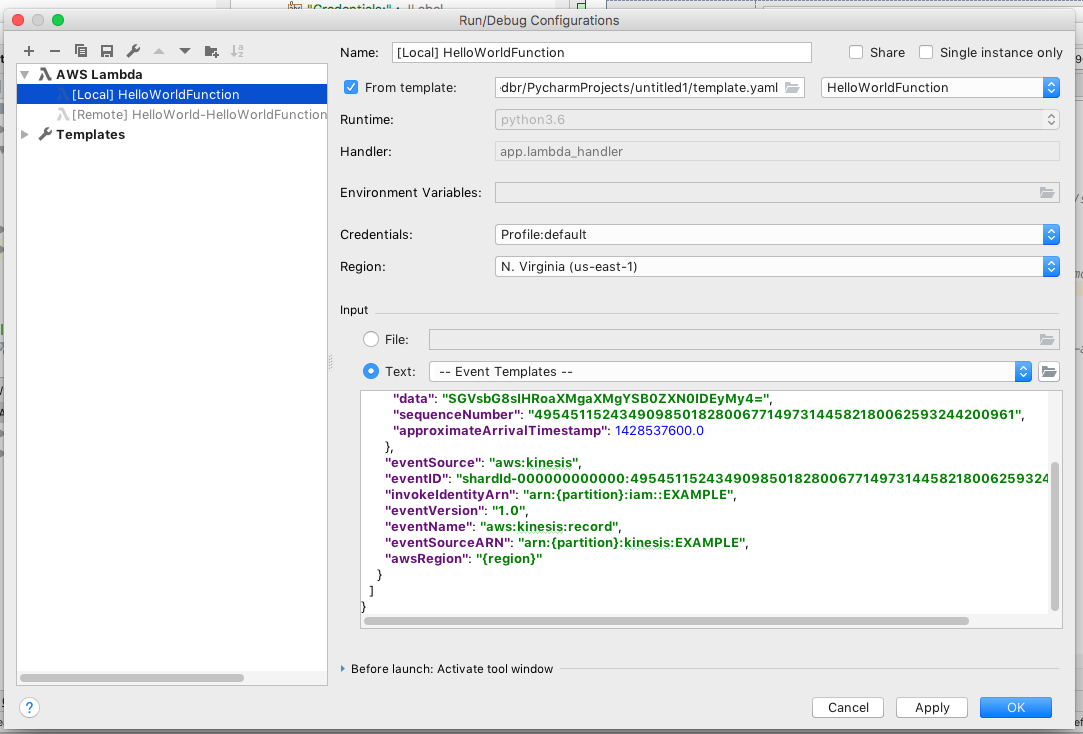
Task: Click the Handler app.lambda_handler field
Action: point(777,151)
